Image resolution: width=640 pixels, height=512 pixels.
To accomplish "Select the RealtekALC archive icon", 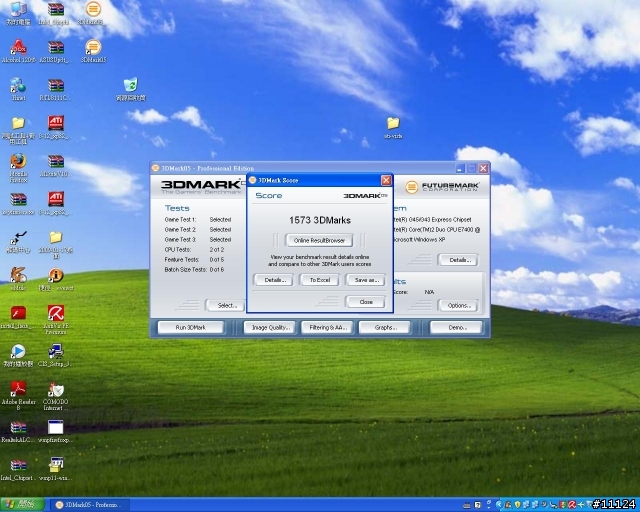I will pyautogui.click(x=18, y=432).
